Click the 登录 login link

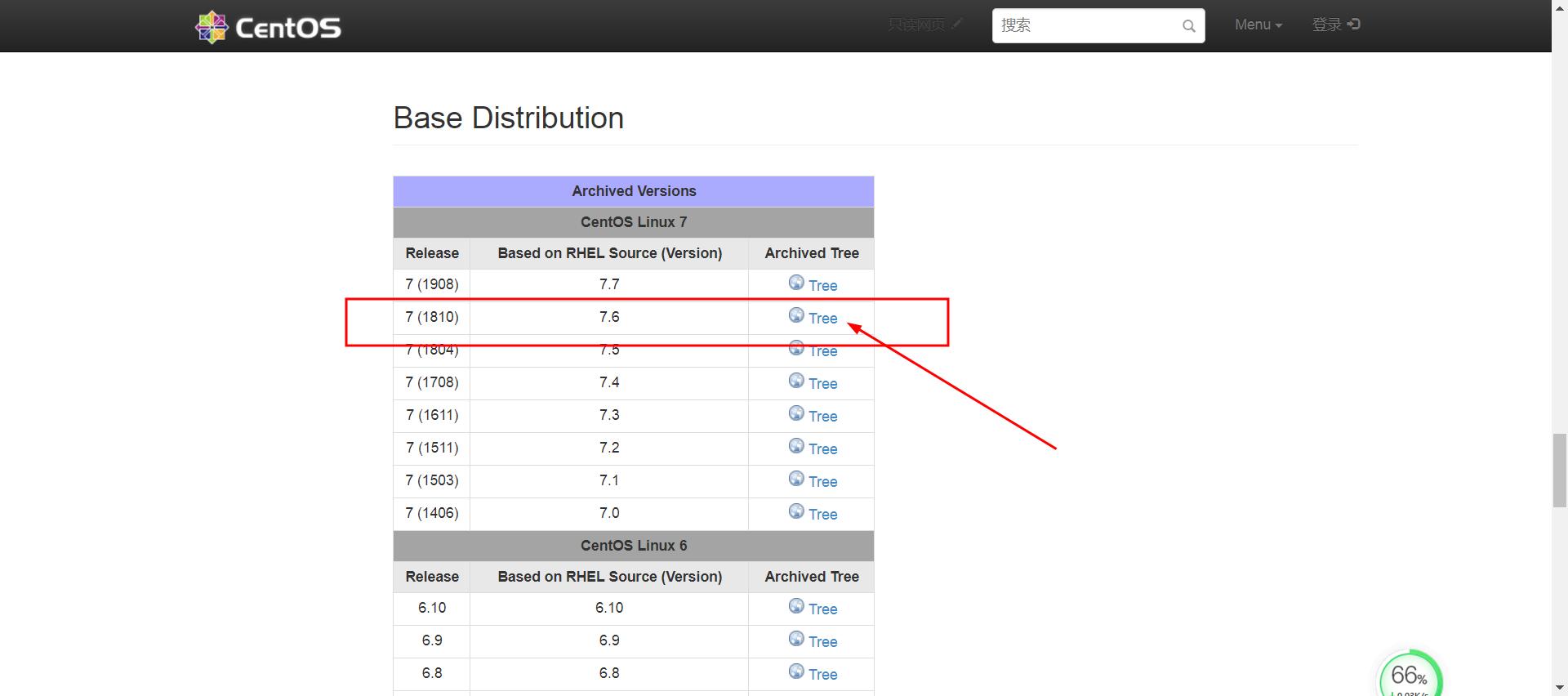pyautogui.click(x=1336, y=25)
